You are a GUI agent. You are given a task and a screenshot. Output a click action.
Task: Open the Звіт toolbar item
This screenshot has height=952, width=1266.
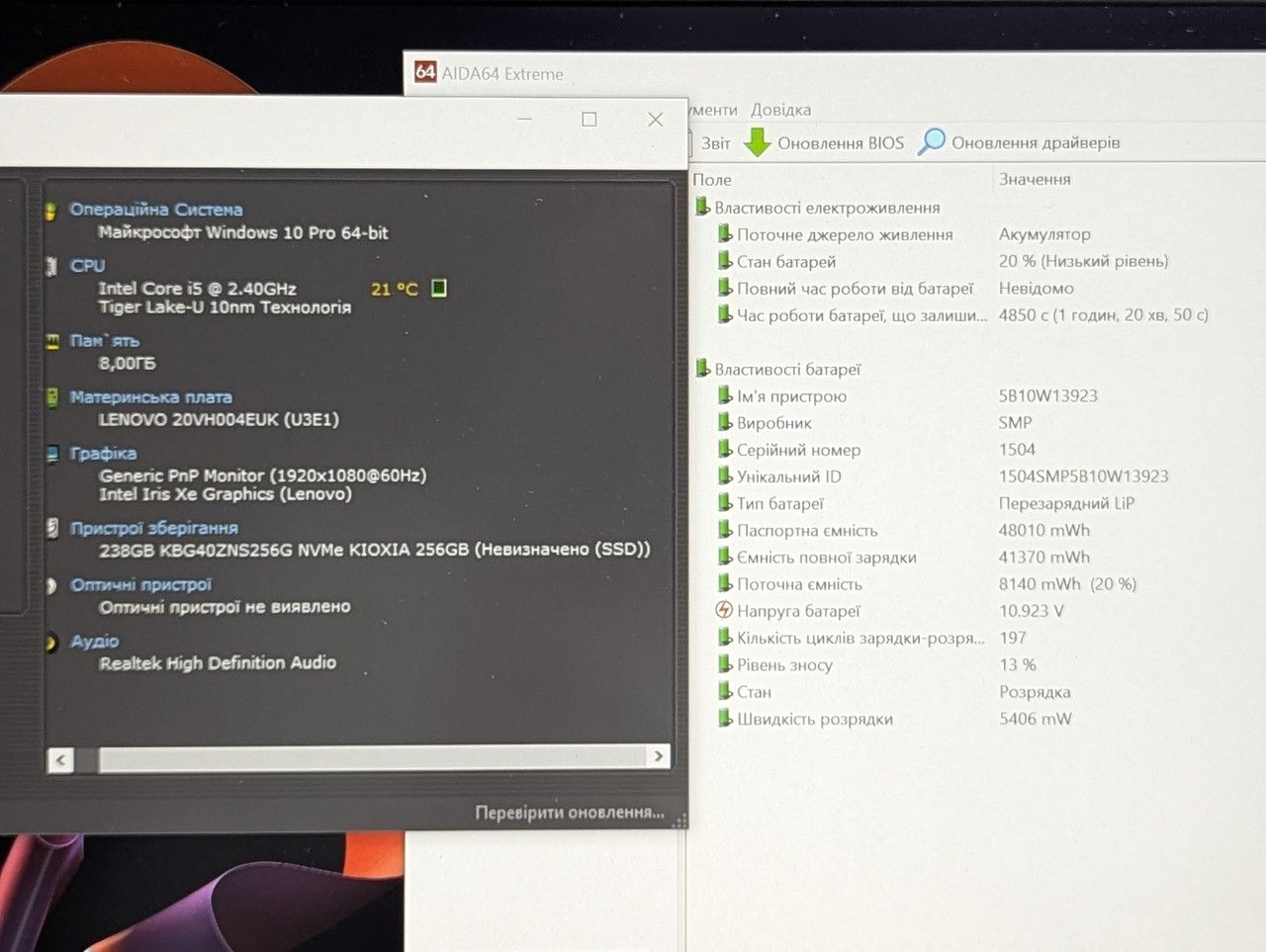[716, 143]
